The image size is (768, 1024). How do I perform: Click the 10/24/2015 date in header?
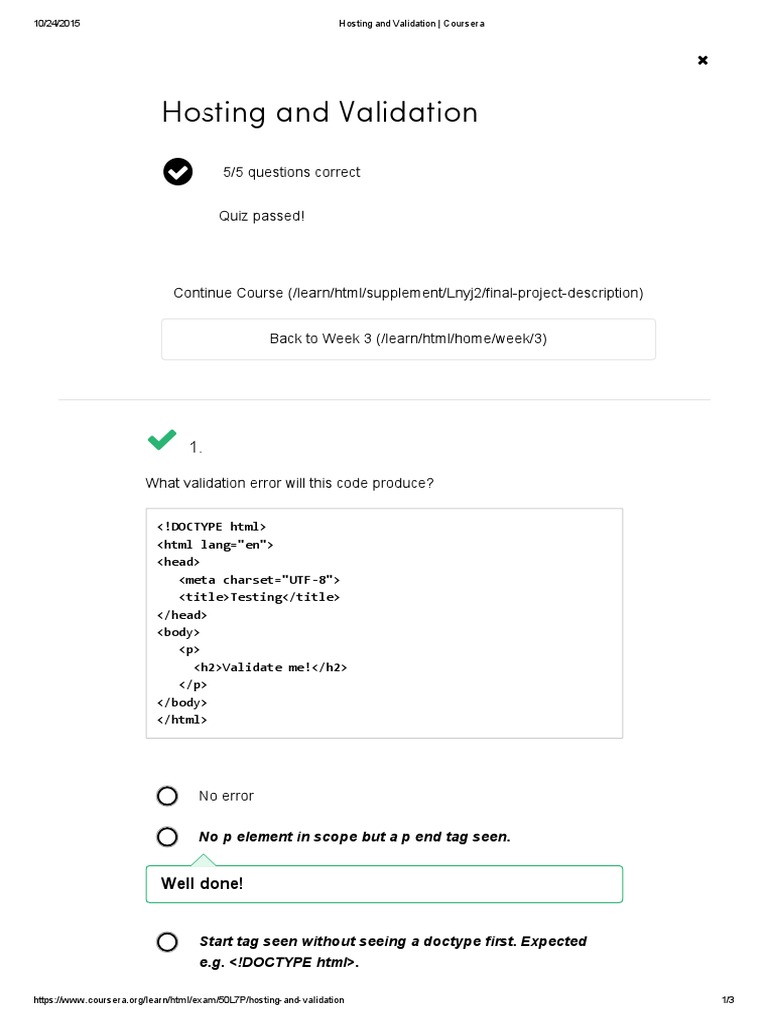pyautogui.click(x=57, y=23)
